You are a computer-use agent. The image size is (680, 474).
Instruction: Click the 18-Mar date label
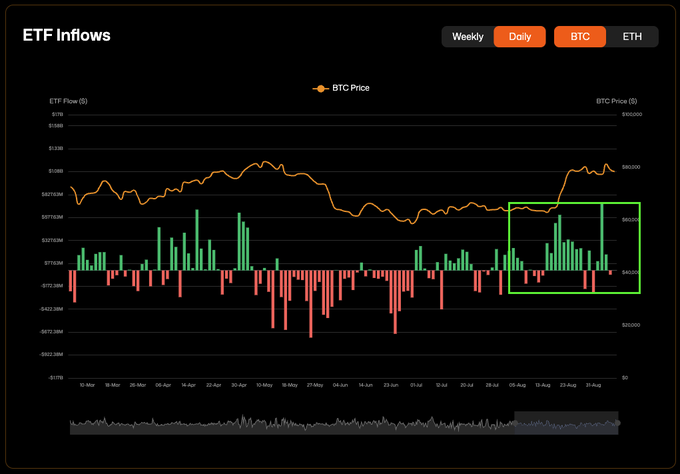coord(112,385)
